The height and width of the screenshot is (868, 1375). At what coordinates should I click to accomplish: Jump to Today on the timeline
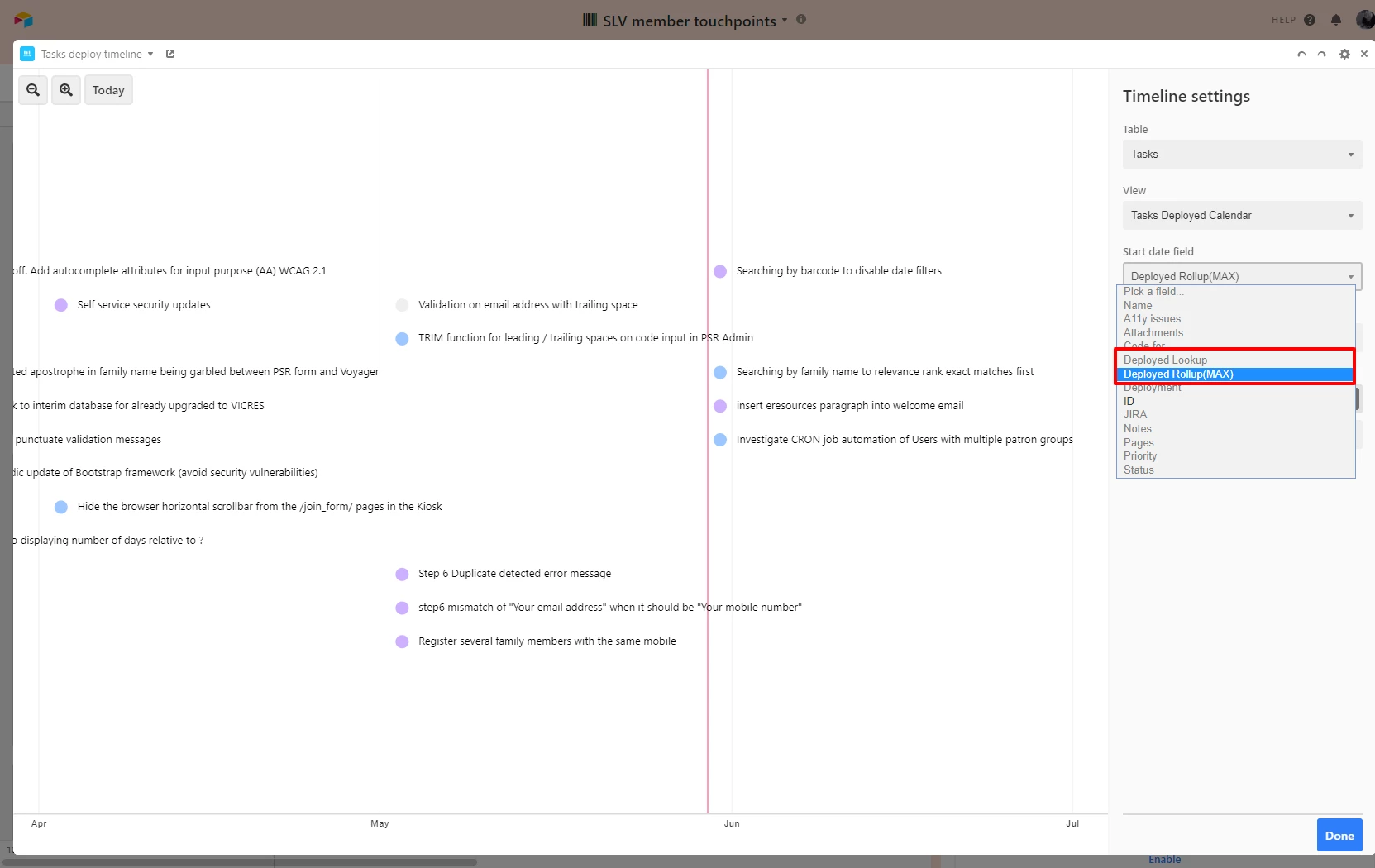tap(108, 90)
